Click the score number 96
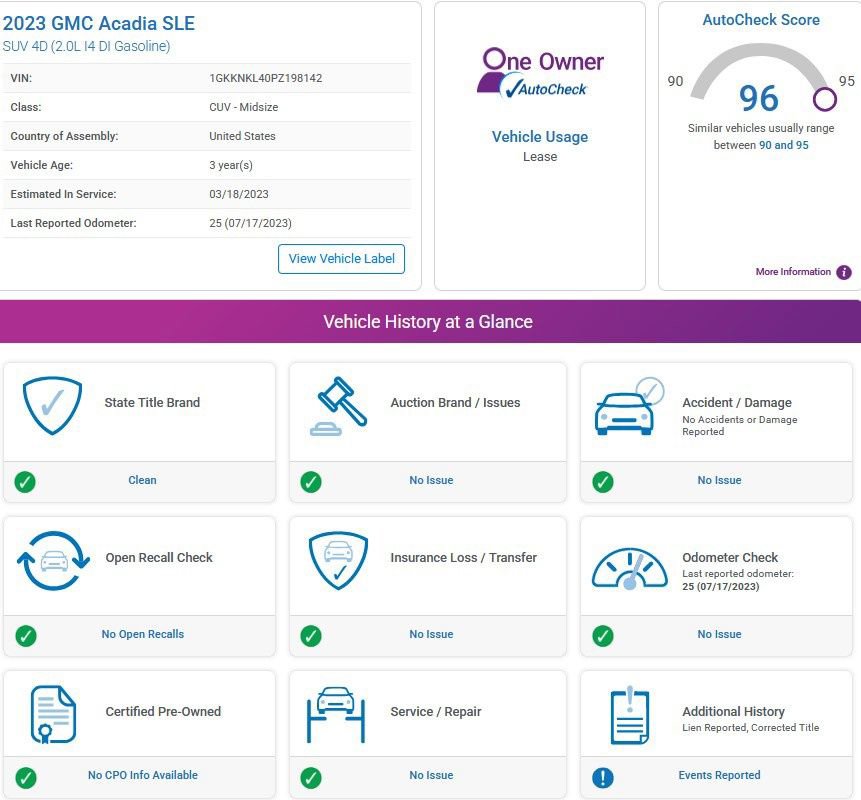The width and height of the screenshot is (861, 800). (759, 98)
